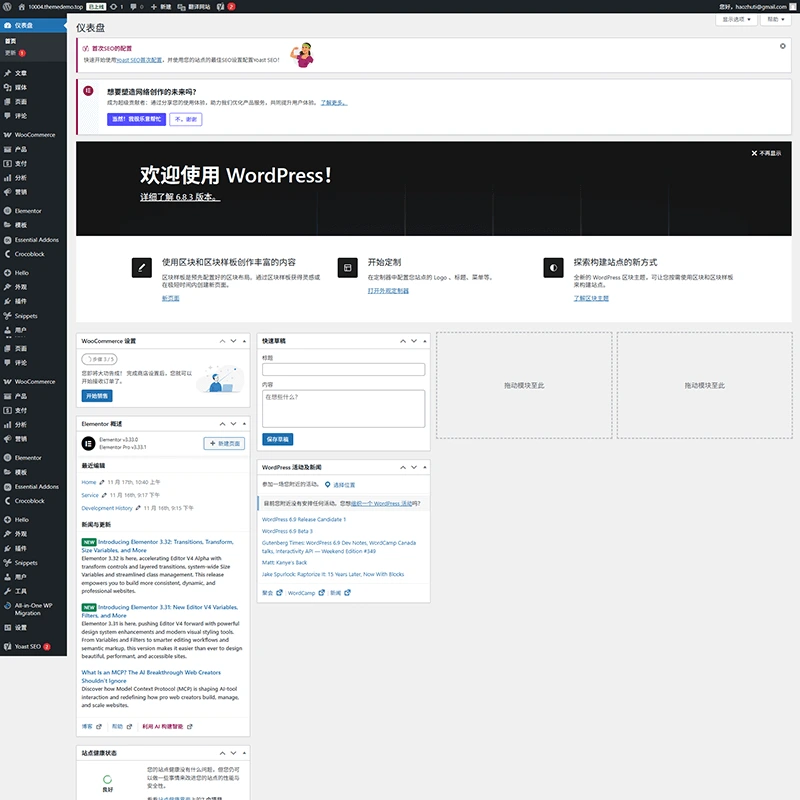Open 文章 (Posts) in the sidebar

pos(20,73)
